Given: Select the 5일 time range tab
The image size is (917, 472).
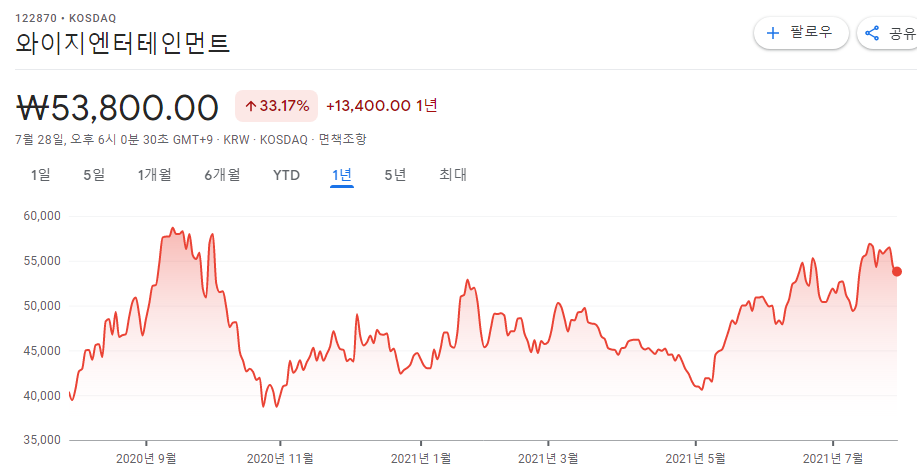Looking at the screenshot, I should (94, 175).
